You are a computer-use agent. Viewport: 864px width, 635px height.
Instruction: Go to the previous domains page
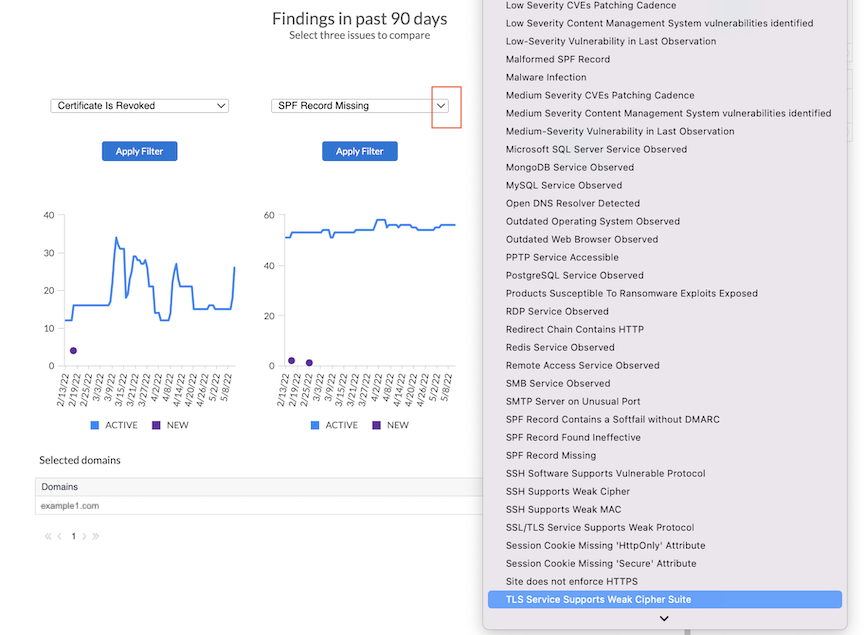(x=58, y=536)
